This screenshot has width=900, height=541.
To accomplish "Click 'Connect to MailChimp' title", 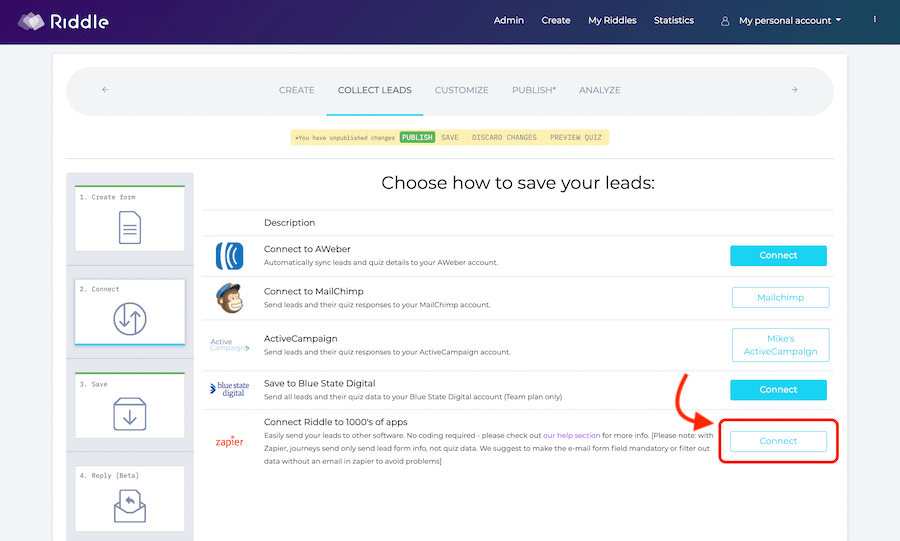I will [313, 291].
